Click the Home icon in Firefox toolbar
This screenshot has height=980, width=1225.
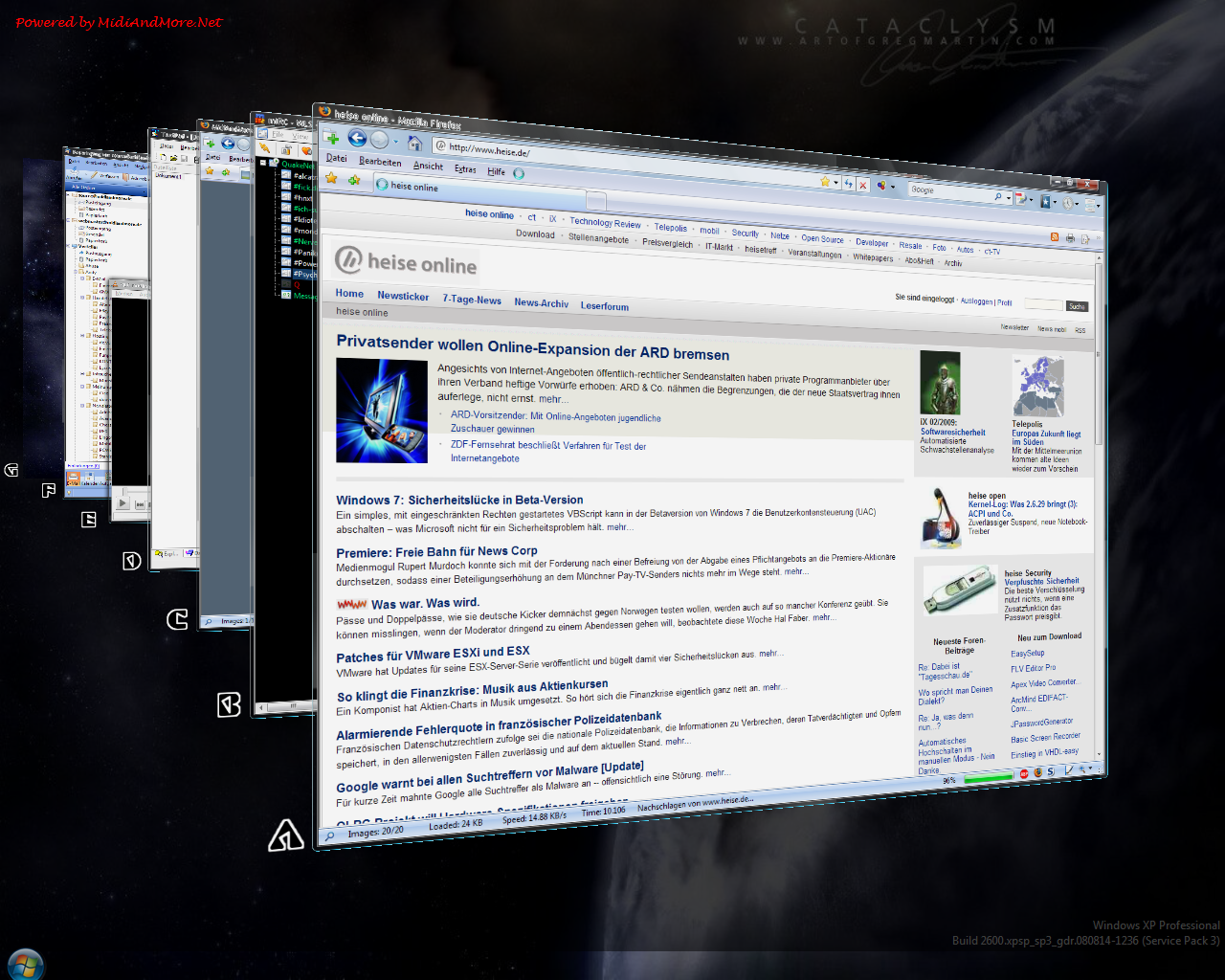coord(414,144)
